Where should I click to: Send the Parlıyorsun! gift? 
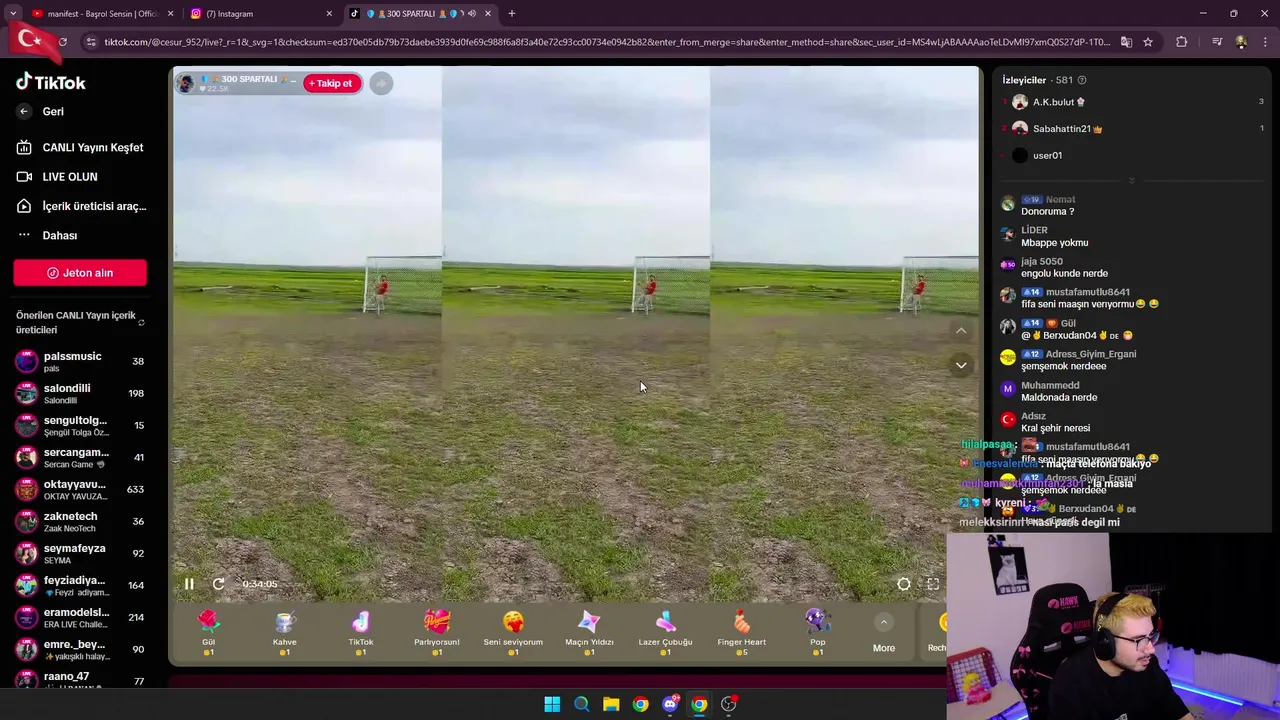click(437, 632)
